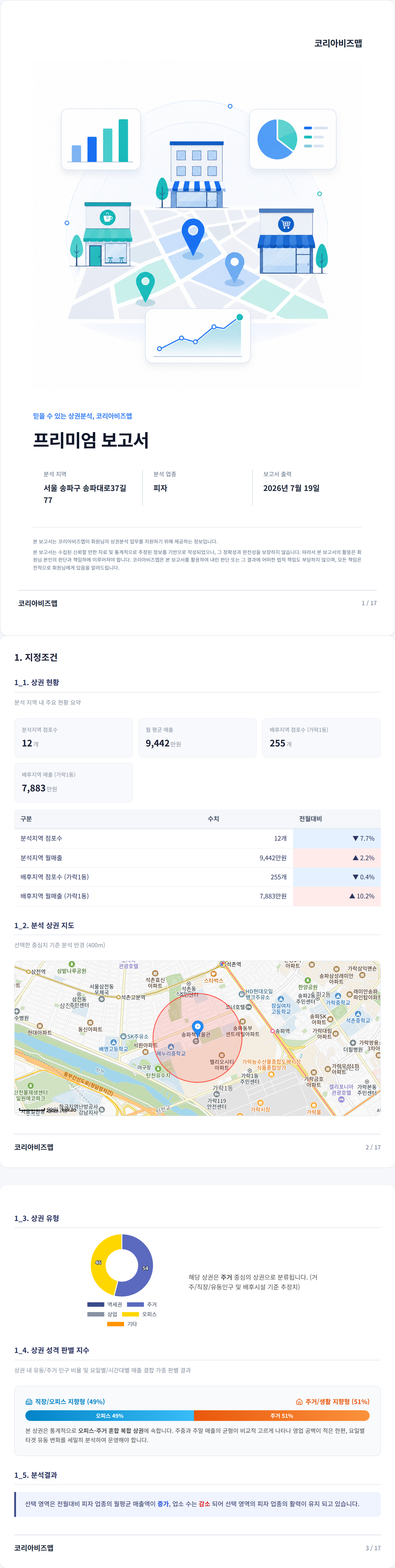Click the 7.7% decrease cell
Image resolution: width=395 pixels, height=1568 pixels.
(337, 839)
